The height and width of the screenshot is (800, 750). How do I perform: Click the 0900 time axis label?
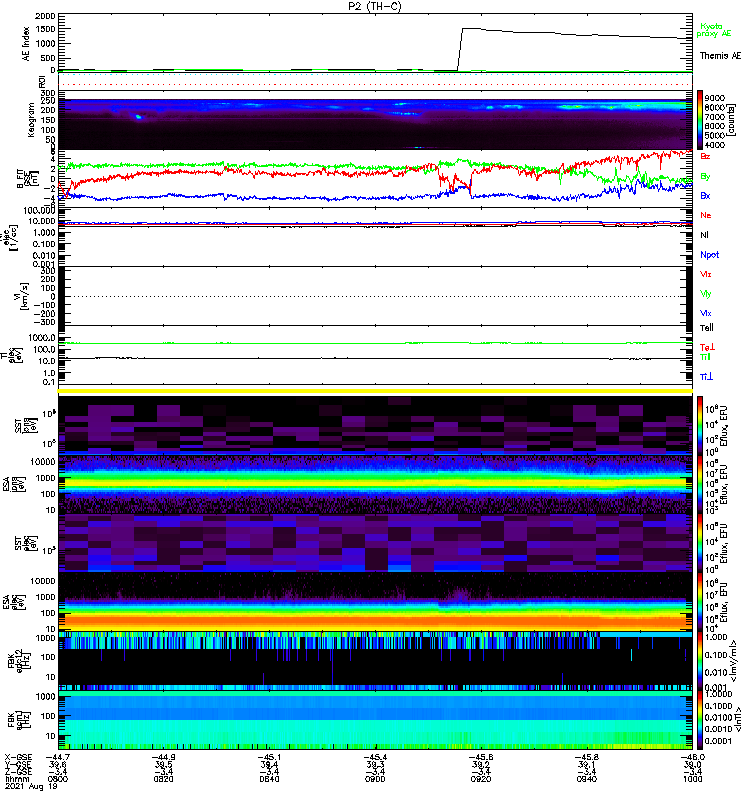click(x=375, y=780)
